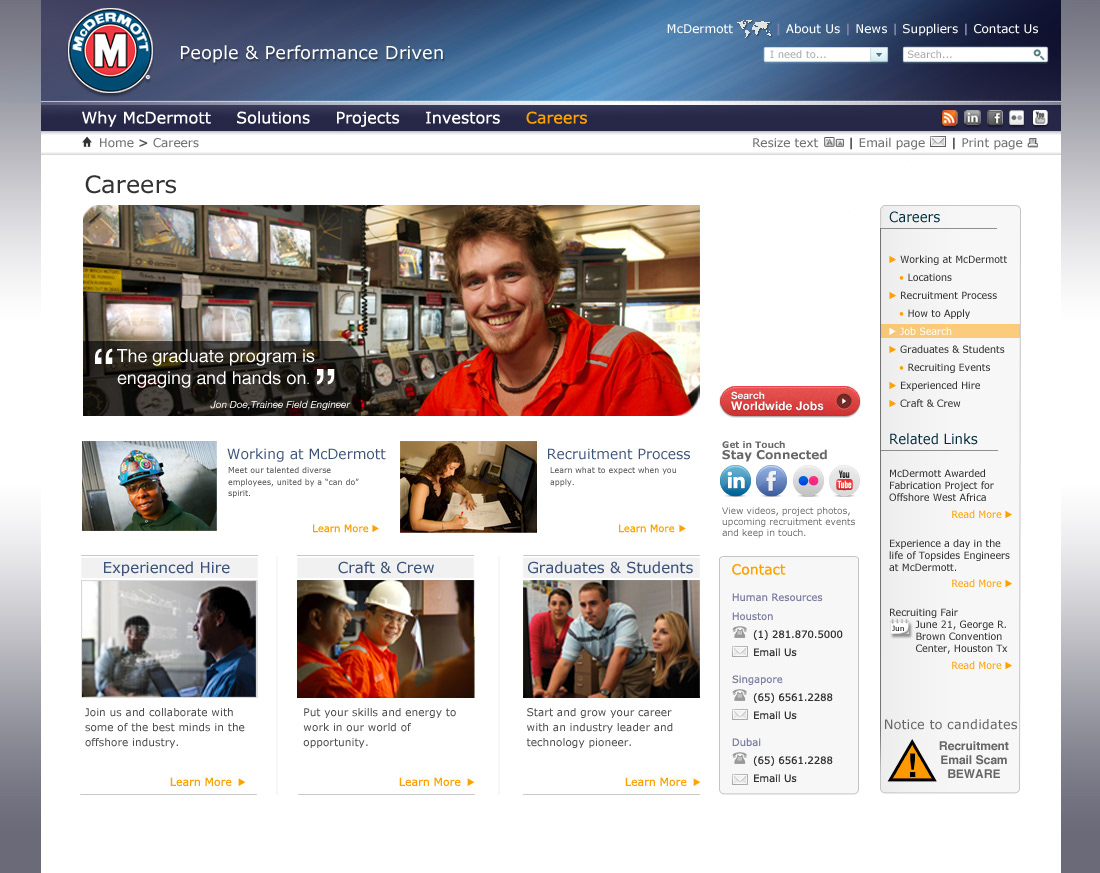Select the Investors main menu item
This screenshot has width=1100, height=873.
click(x=462, y=118)
